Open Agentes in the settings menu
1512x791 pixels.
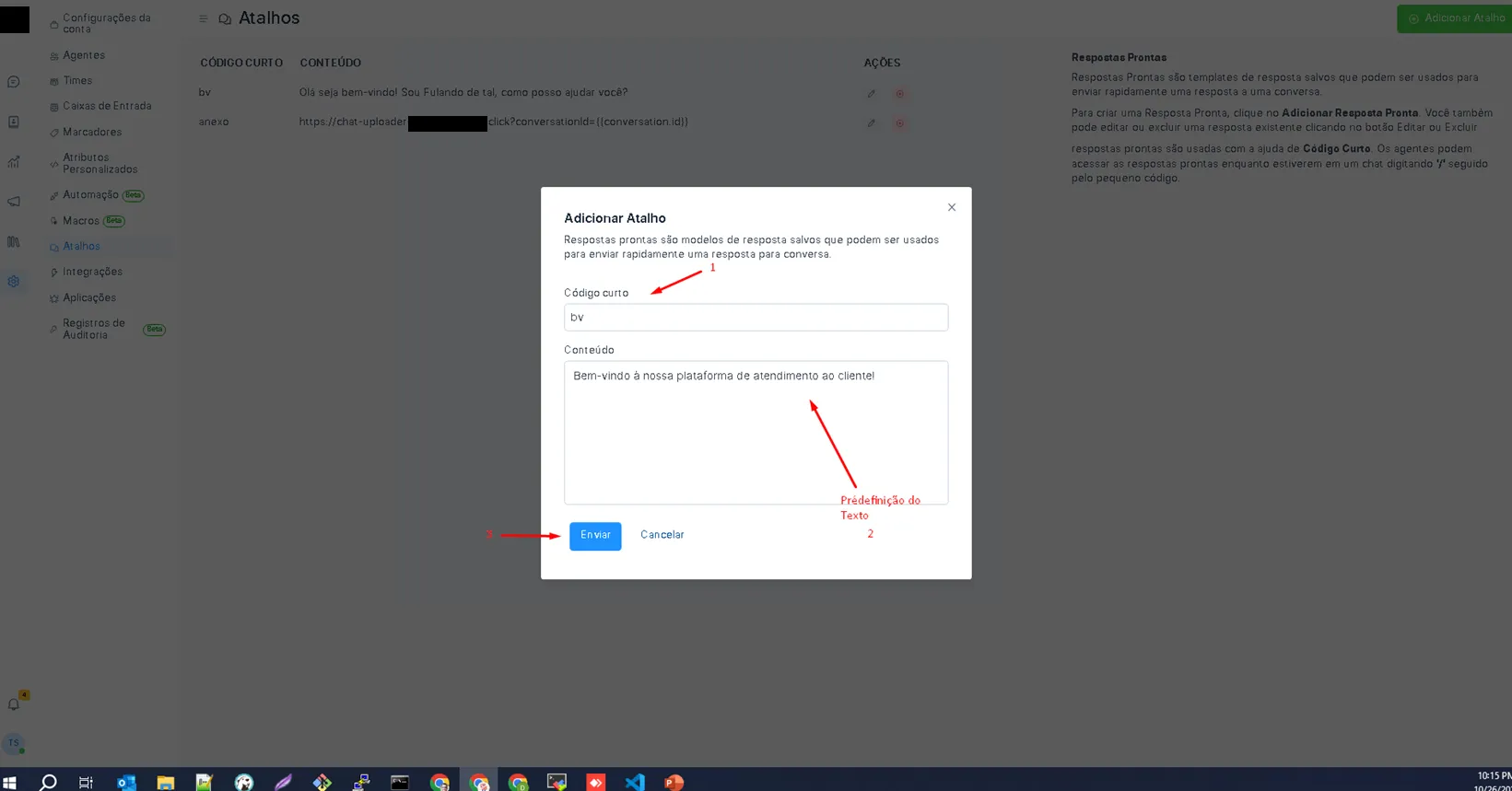[84, 55]
